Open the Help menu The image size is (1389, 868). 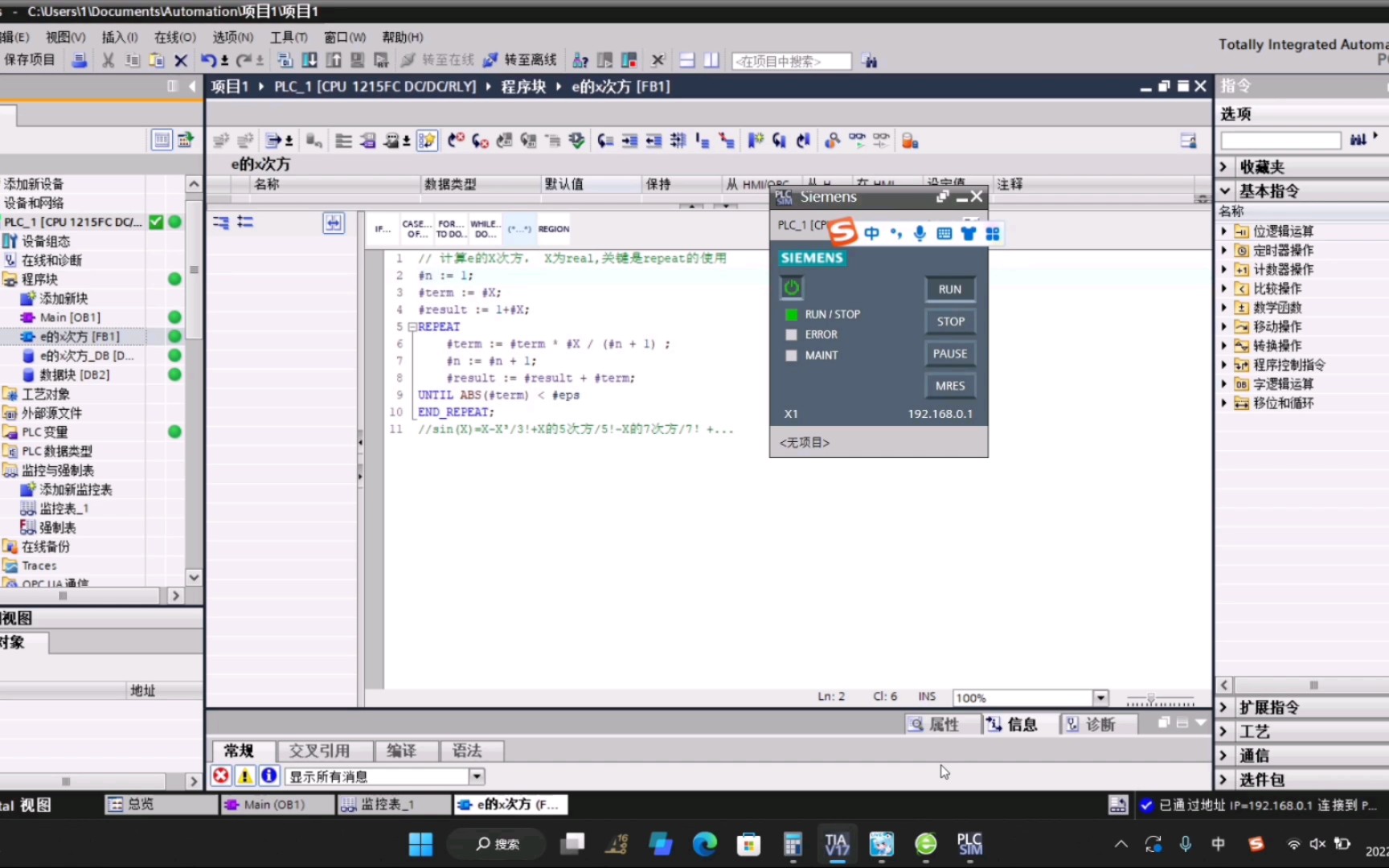point(403,37)
